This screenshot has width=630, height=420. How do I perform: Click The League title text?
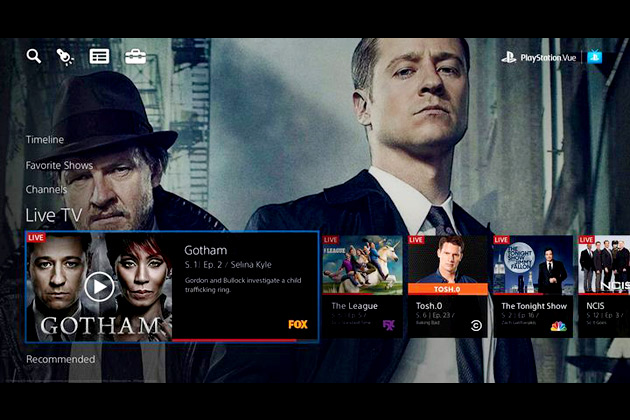[x=354, y=306]
